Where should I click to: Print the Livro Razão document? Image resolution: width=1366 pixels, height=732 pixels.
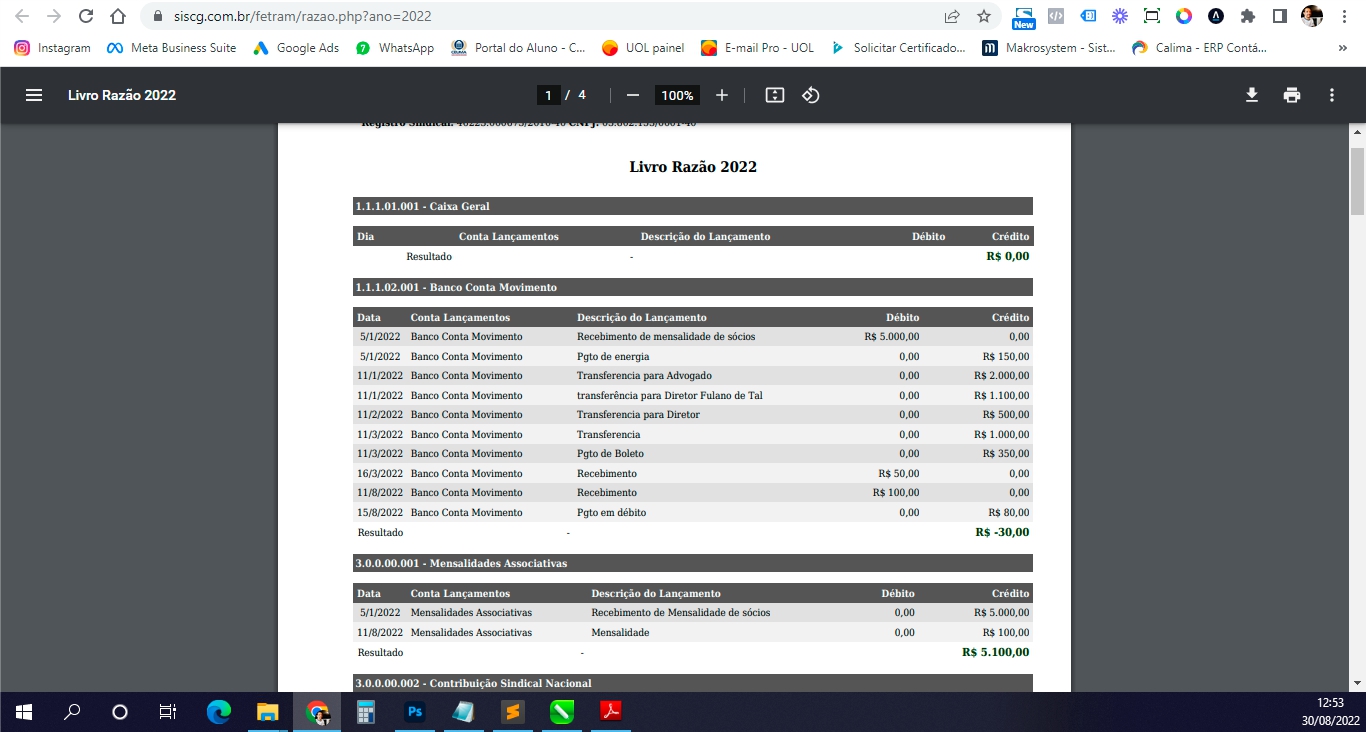click(1292, 95)
